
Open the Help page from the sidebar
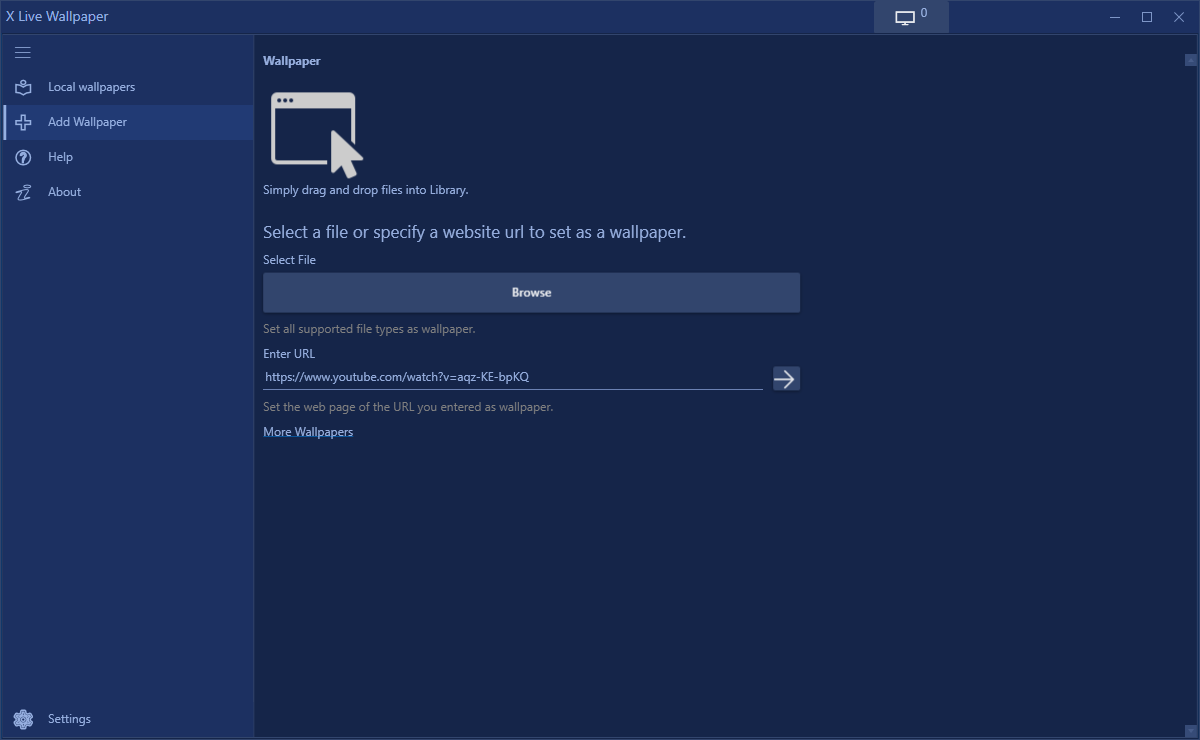pos(60,157)
